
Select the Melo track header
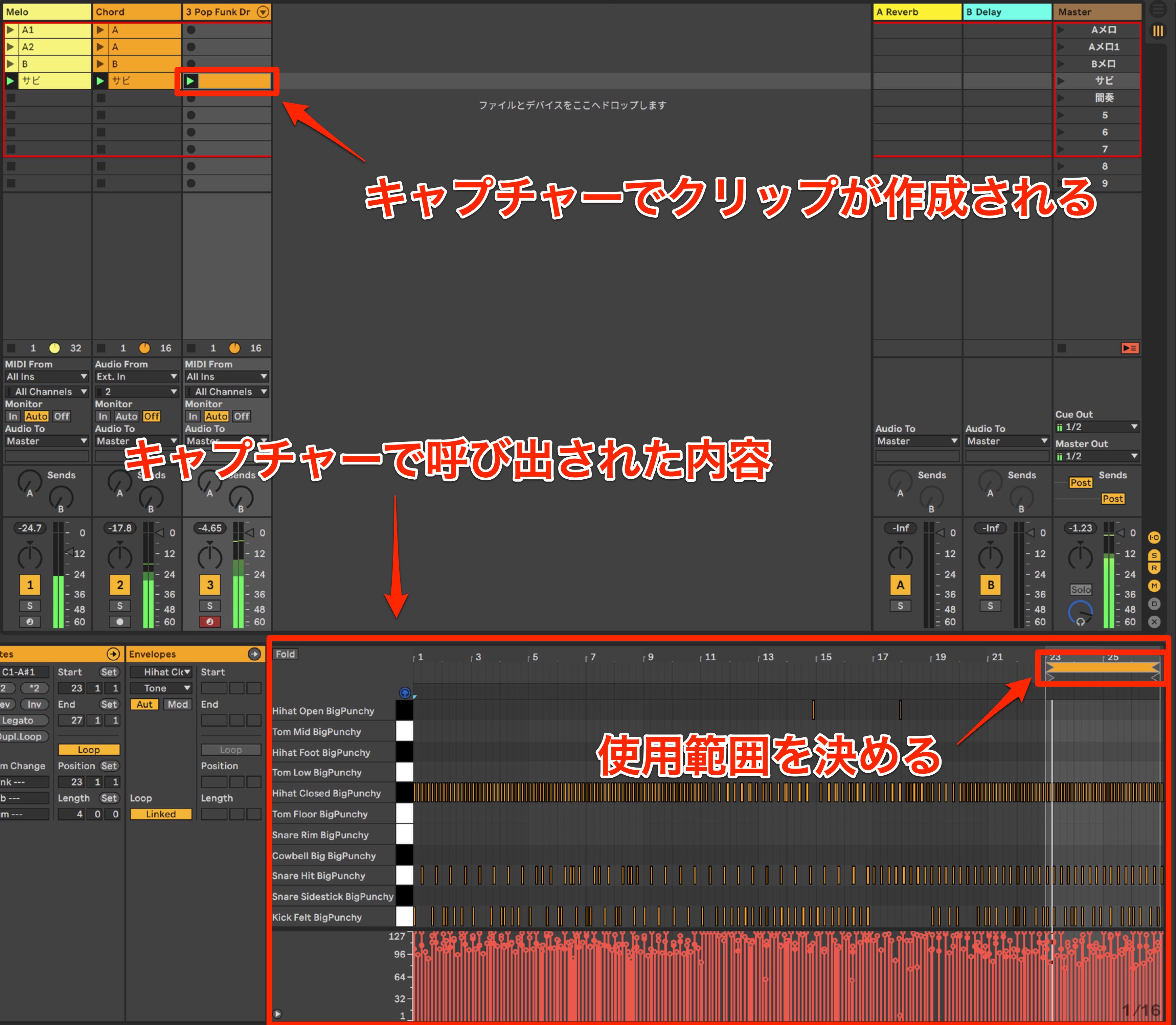[47, 12]
